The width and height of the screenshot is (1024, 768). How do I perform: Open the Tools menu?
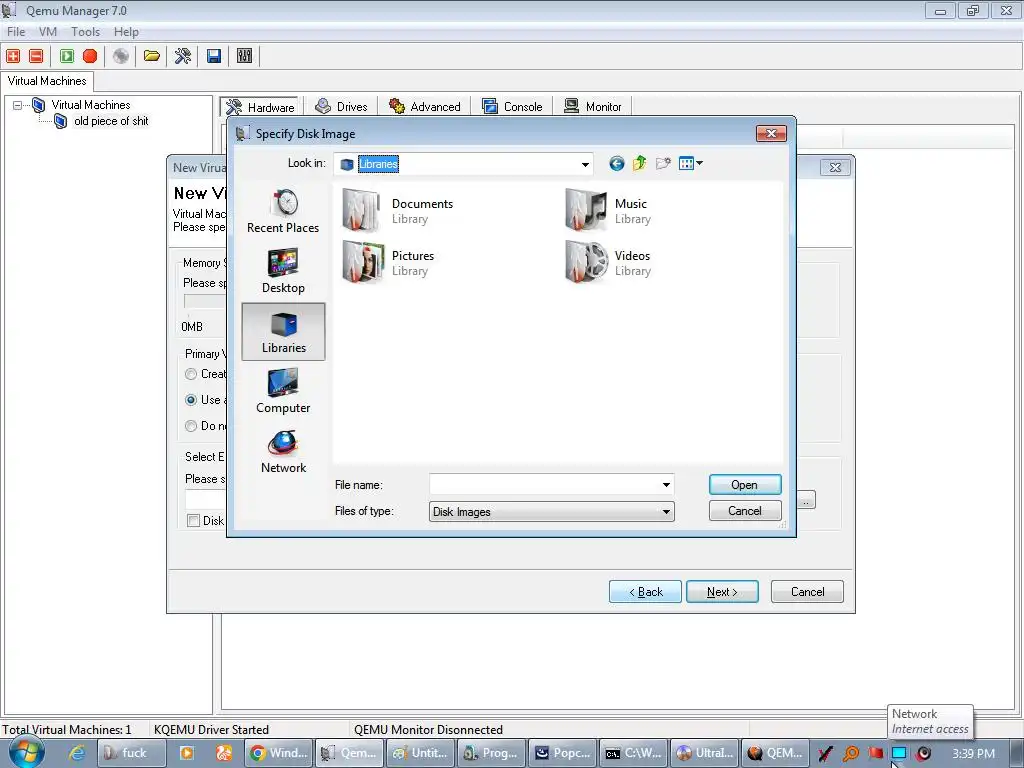click(86, 31)
